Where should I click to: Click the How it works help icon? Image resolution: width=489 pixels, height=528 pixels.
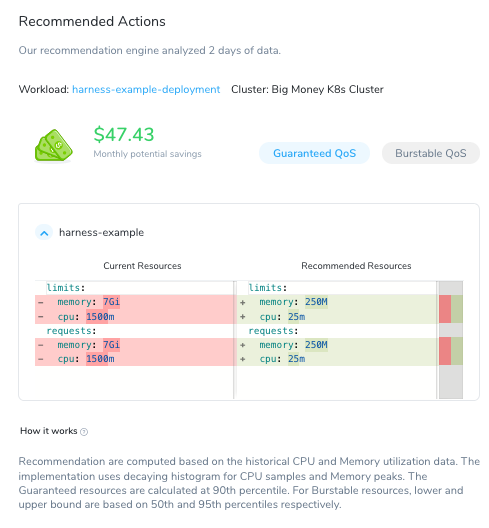click(x=84, y=432)
